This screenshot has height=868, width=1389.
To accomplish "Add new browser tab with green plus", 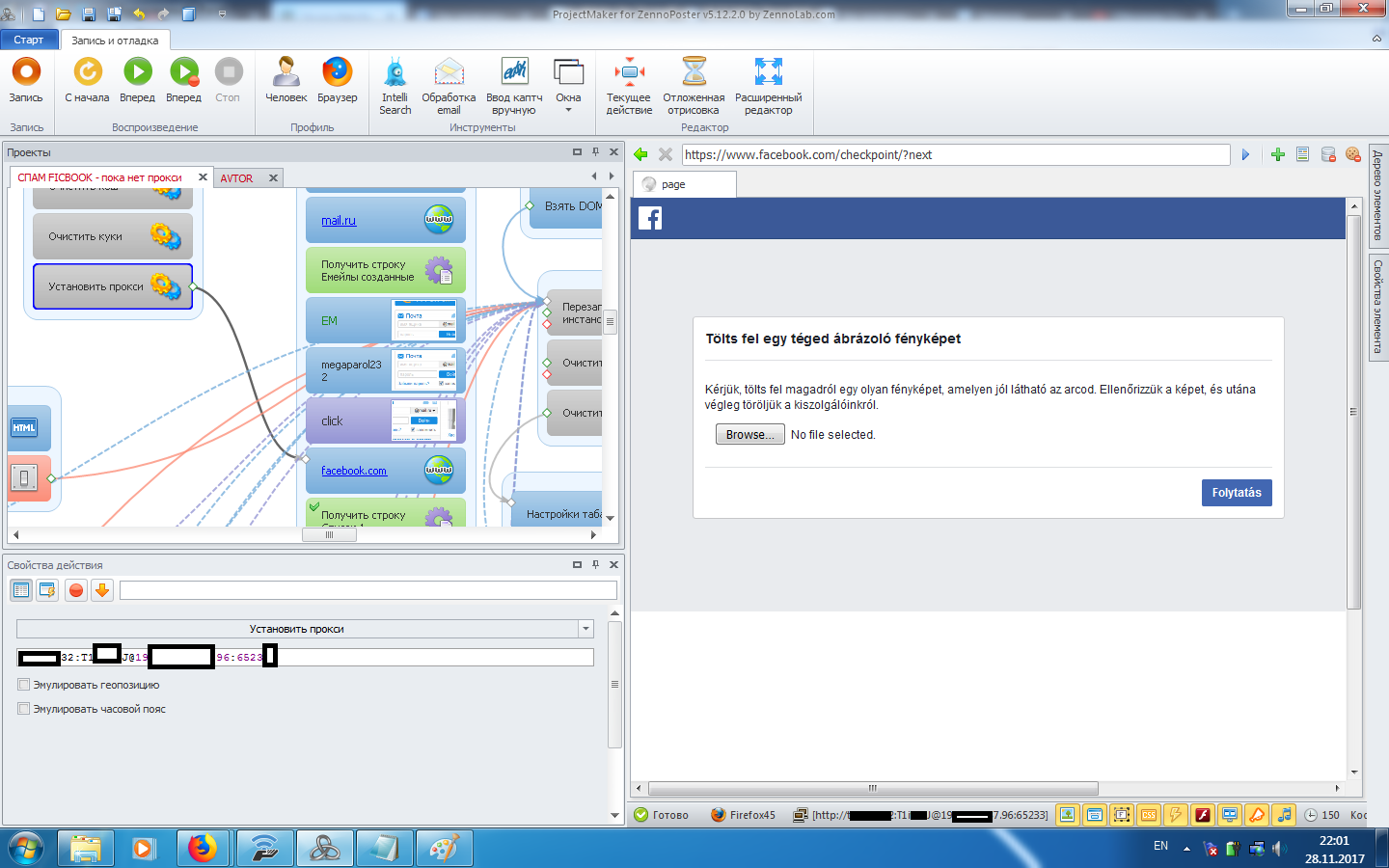I will coord(1278,154).
